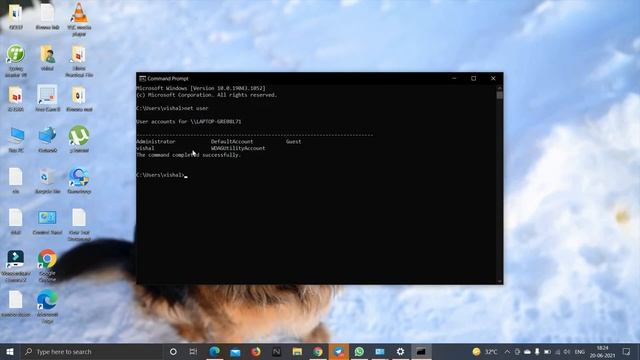Open weather widget showing 32°C
Image resolution: width=640 pixels, height=360 pixels.
point(485,351)
